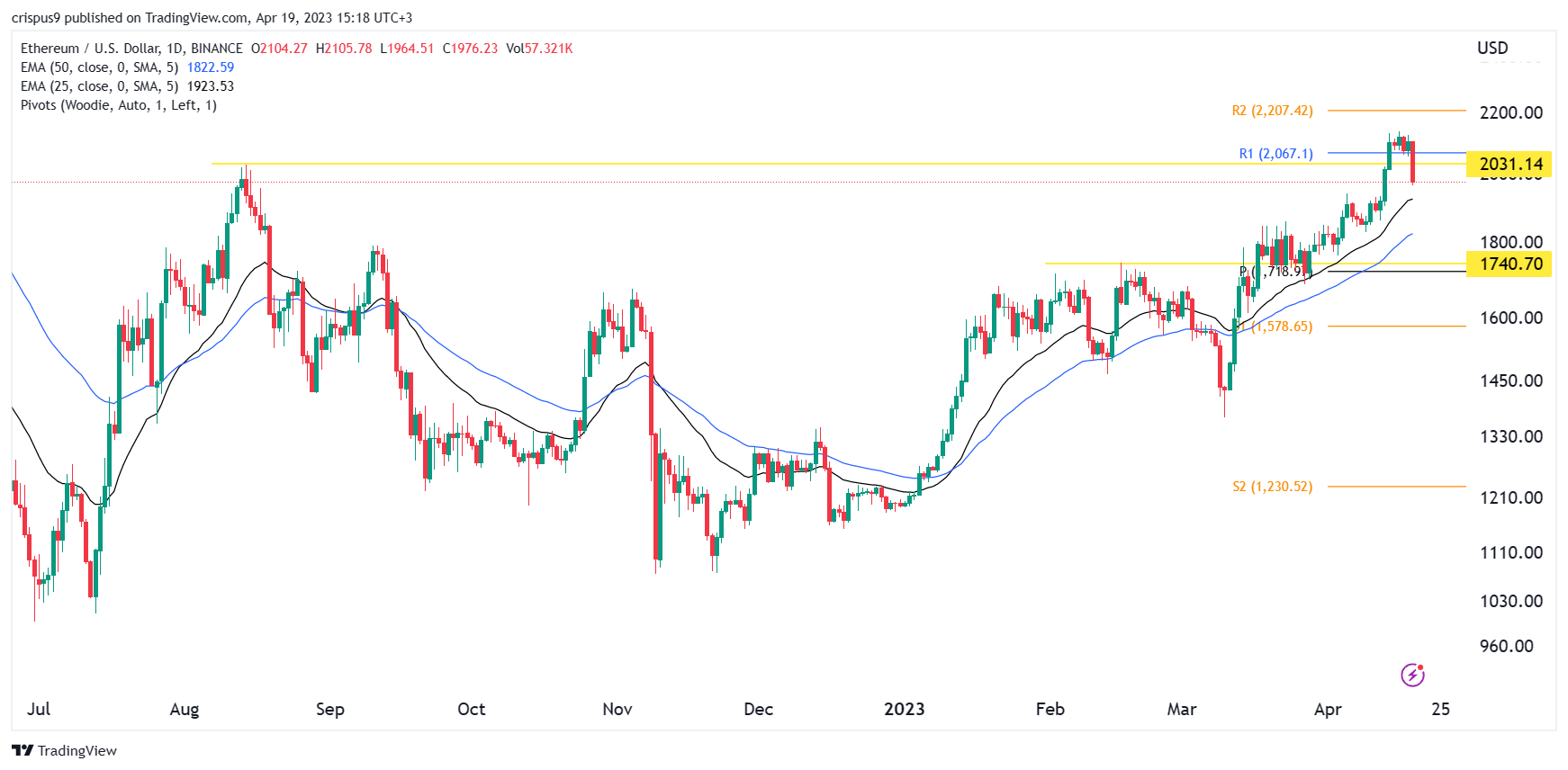Click the 1800.00 price axis value
The image size is (1568, 770).
1511,242
